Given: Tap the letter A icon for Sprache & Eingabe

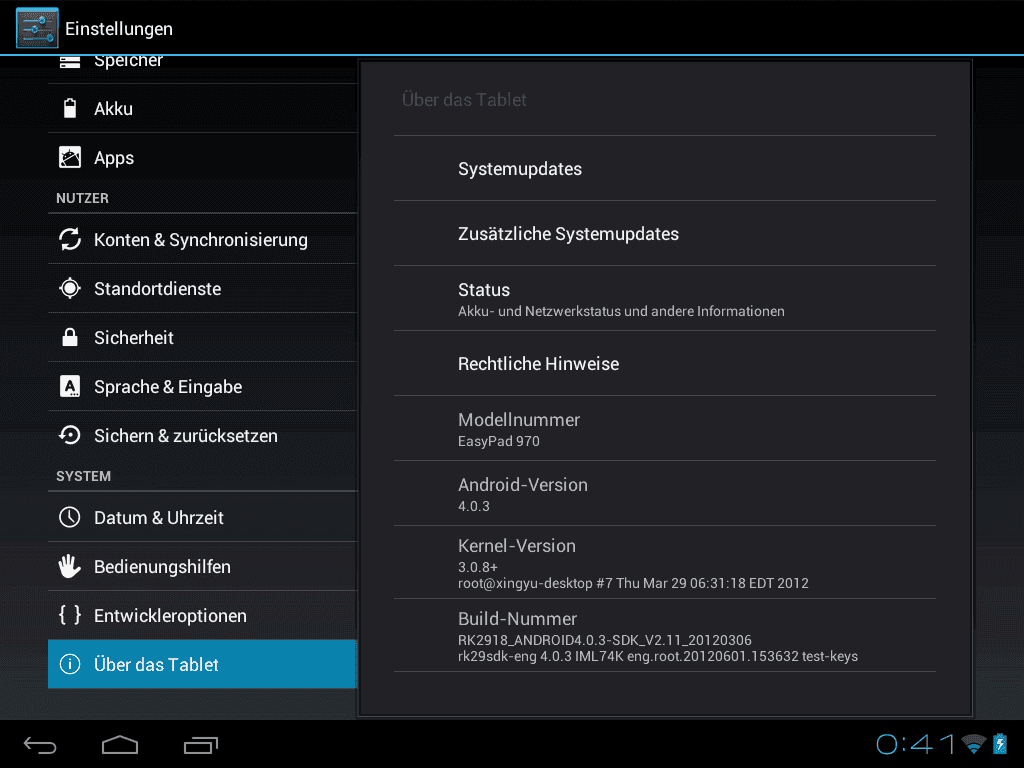Looking at the screenshot, I should (70, 386).
